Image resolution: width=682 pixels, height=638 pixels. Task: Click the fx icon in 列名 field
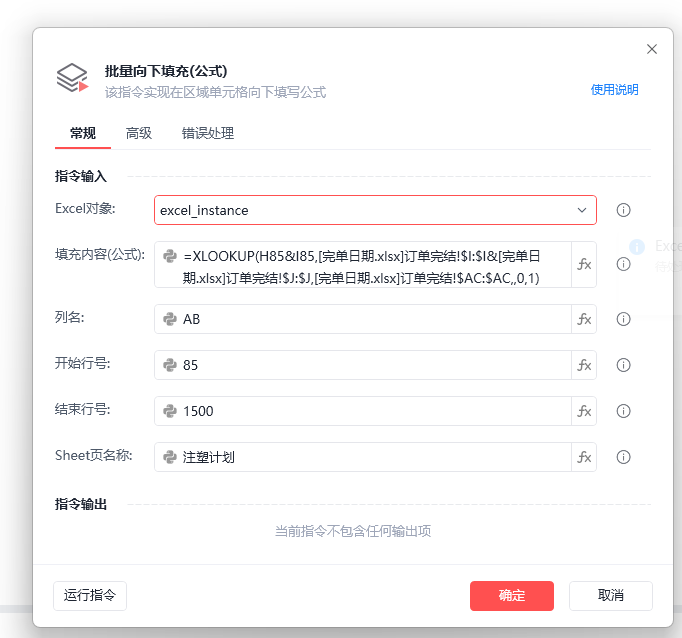pyautogui.click(x=584, y=319)
